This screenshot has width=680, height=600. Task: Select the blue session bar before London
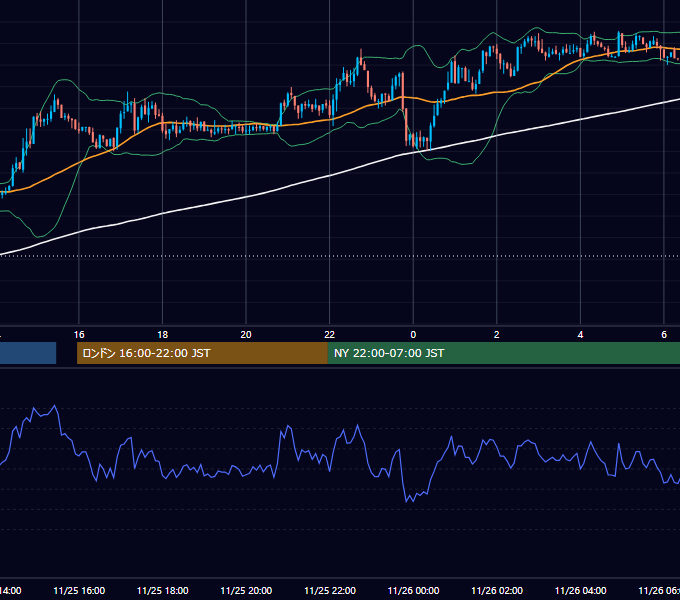point(28,353)
